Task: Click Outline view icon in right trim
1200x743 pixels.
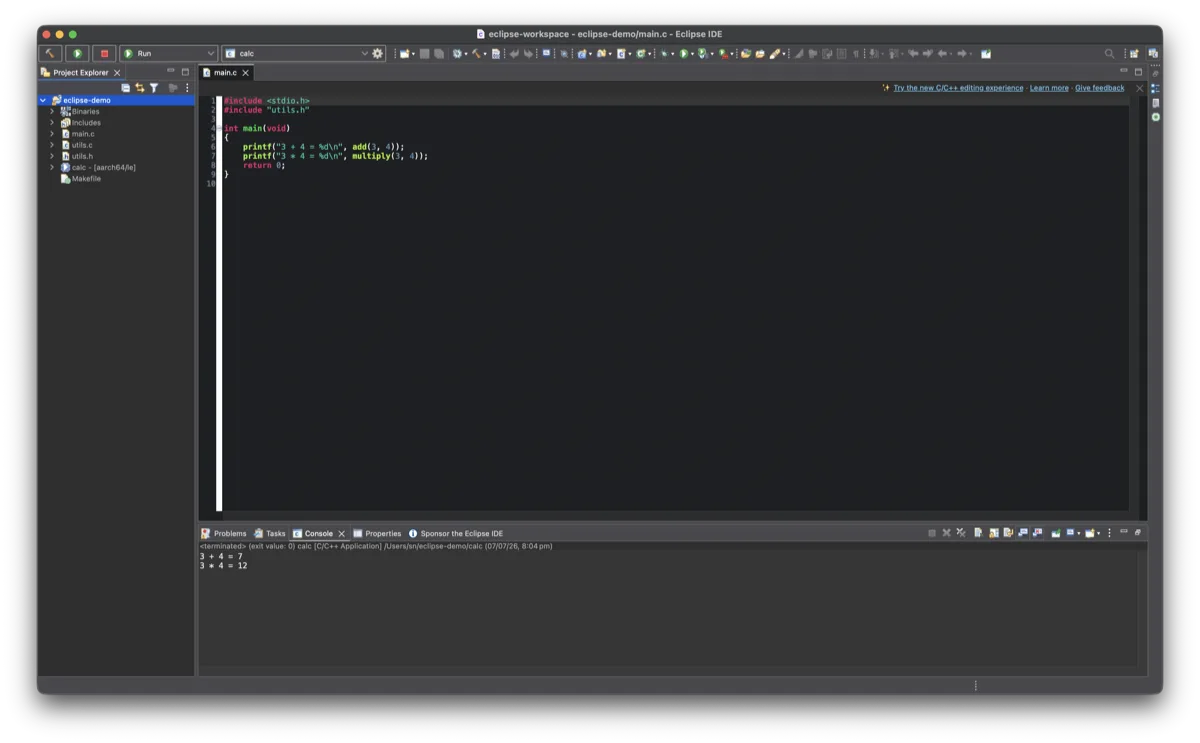Action: pyautogui.click(x=1156, y=88)
